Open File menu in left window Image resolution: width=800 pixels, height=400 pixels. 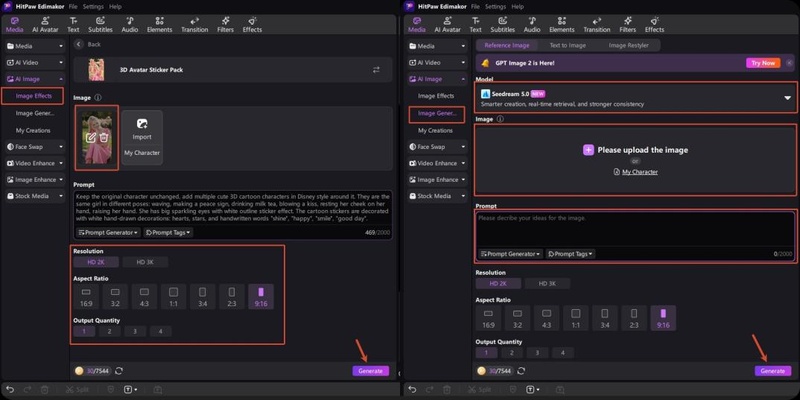point(73,7)
